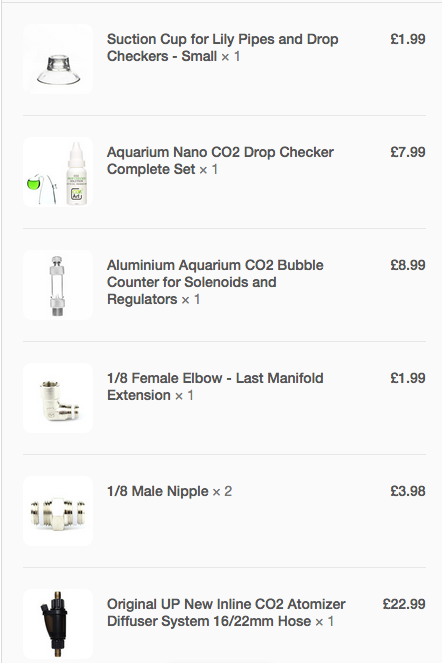Select the 1/8 Male Nipple item name
Viewport: 442px width, 663px height.
pos(158,491)
